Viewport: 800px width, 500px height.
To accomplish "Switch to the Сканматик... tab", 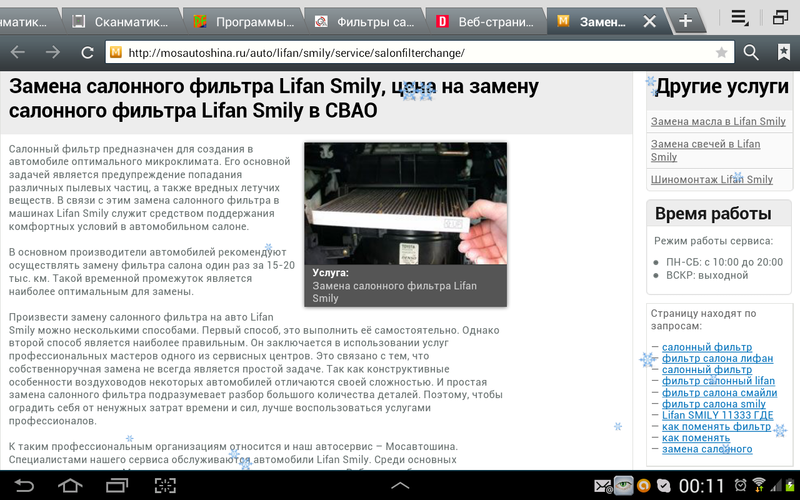I will click(120, 21).
